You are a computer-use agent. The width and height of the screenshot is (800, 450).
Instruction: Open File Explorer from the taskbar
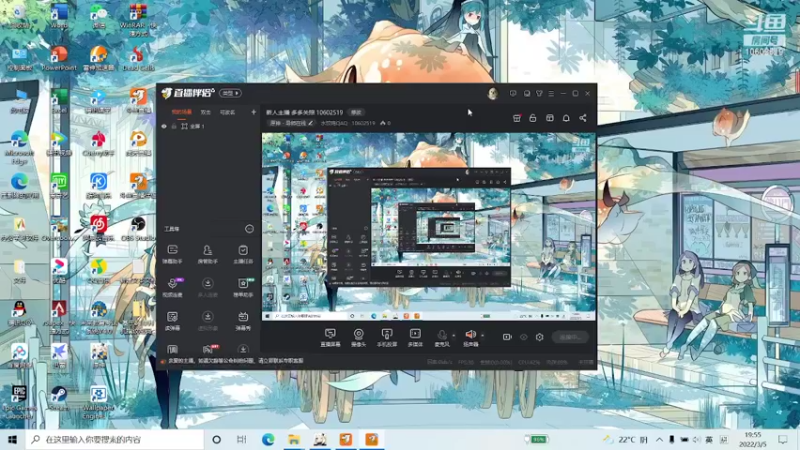(x=294, y=439)
